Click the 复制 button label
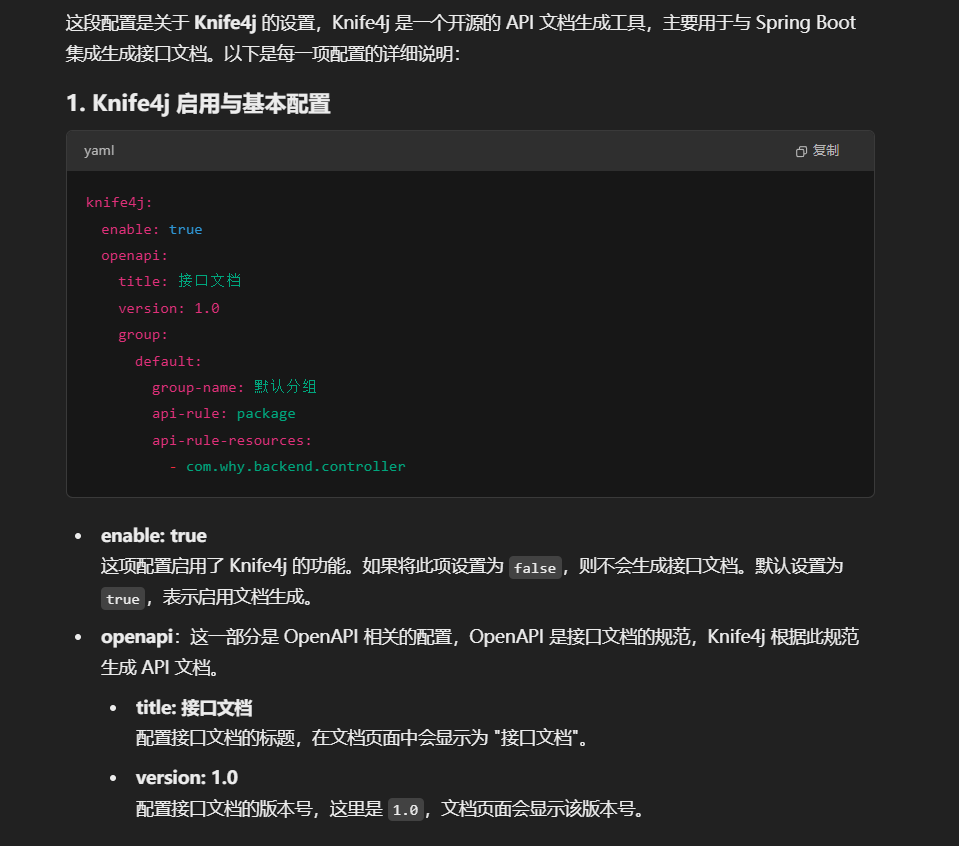The width and height of the screenshot is (959, 846). (826, 150)
